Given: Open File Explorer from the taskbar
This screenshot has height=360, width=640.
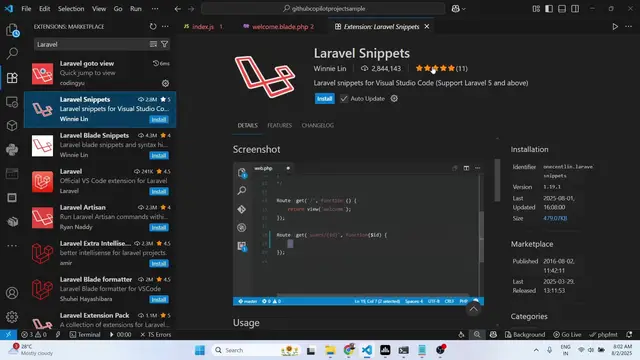Looking at the screenshot, I should pyautogui.click(x=330, y=350).
